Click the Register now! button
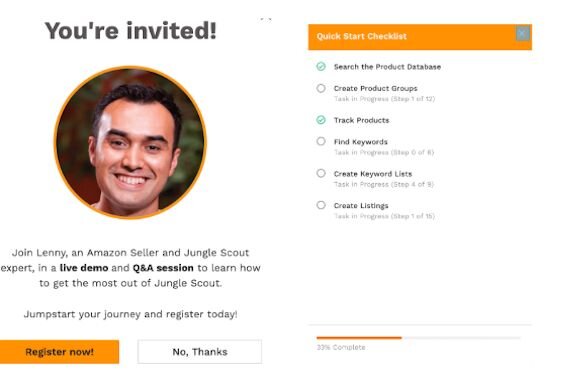Image resolution: width=563 pixels, height=373 pixels. (x=59, y=352)
